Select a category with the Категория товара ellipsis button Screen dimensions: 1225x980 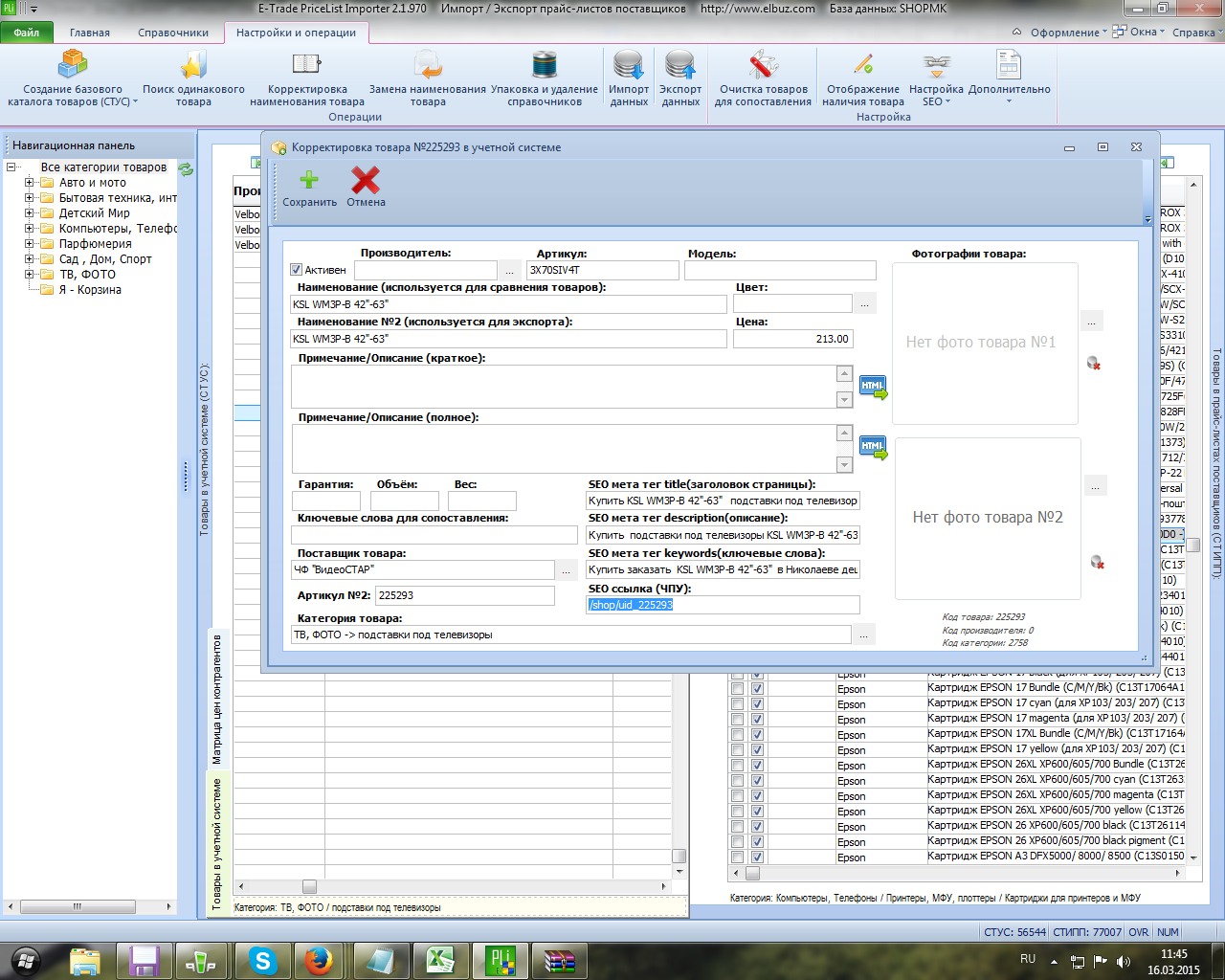(864, 635)
